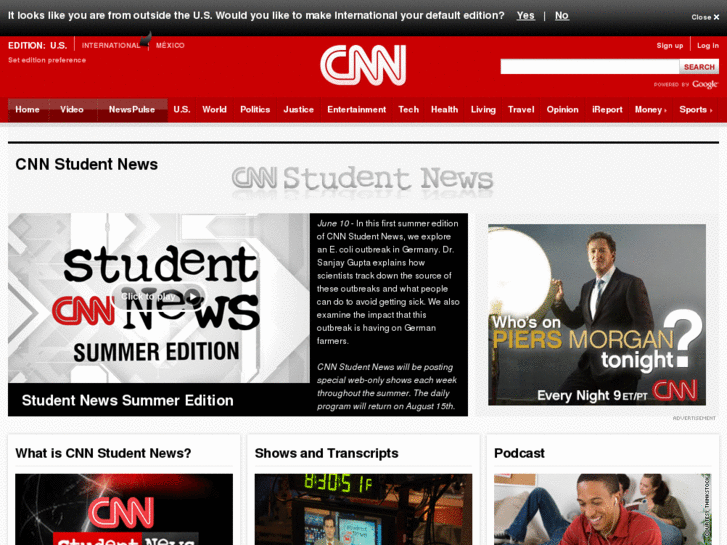Click the CNN Student News page title
The height and width of the screenshot is (545, 727).
87,164
